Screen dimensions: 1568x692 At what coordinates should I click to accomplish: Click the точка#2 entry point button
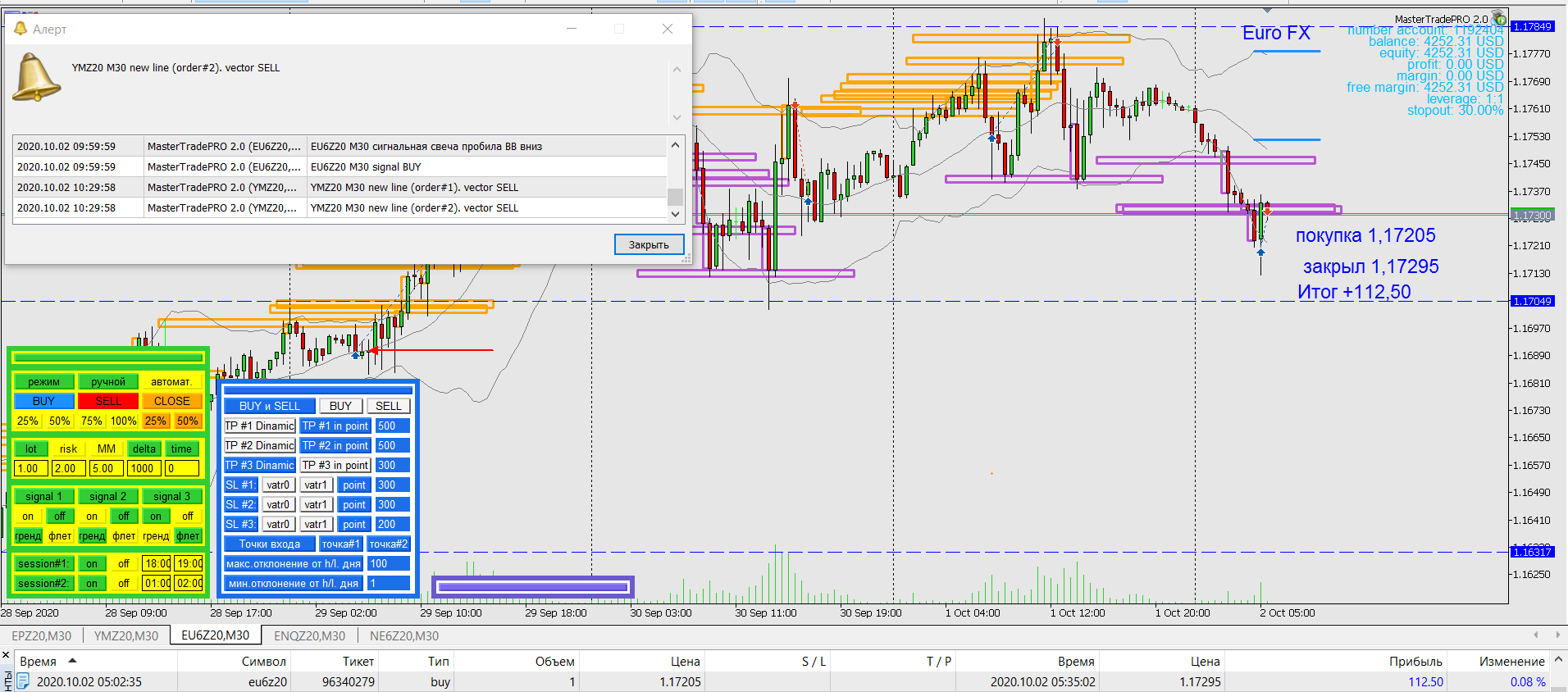click(389, 544)
